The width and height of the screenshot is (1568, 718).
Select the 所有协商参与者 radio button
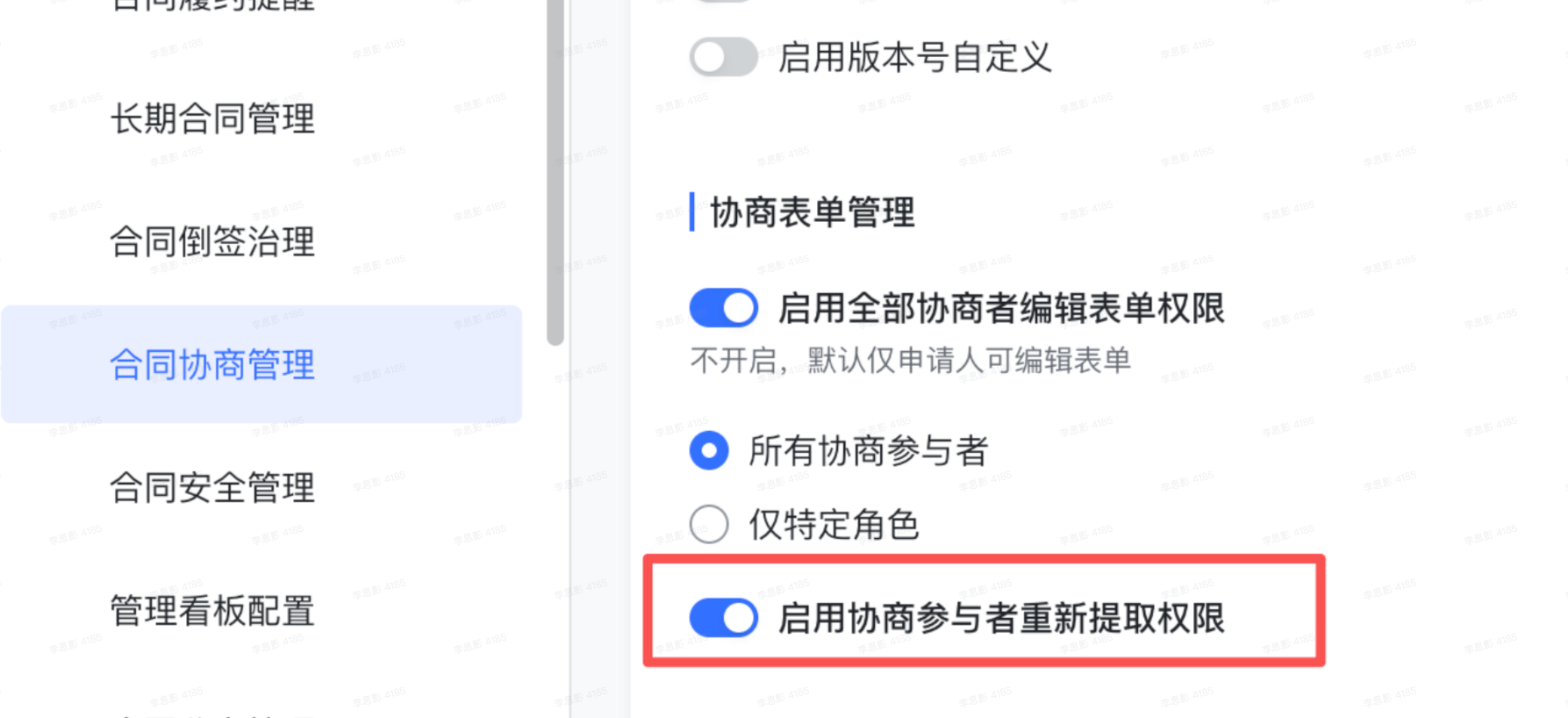click(707, 450)
